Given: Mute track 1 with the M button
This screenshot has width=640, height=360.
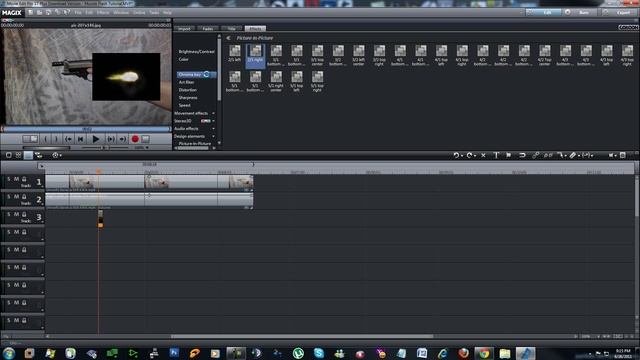Looking at the screenshot, I should pyautogui.click(x=16, y=179).
